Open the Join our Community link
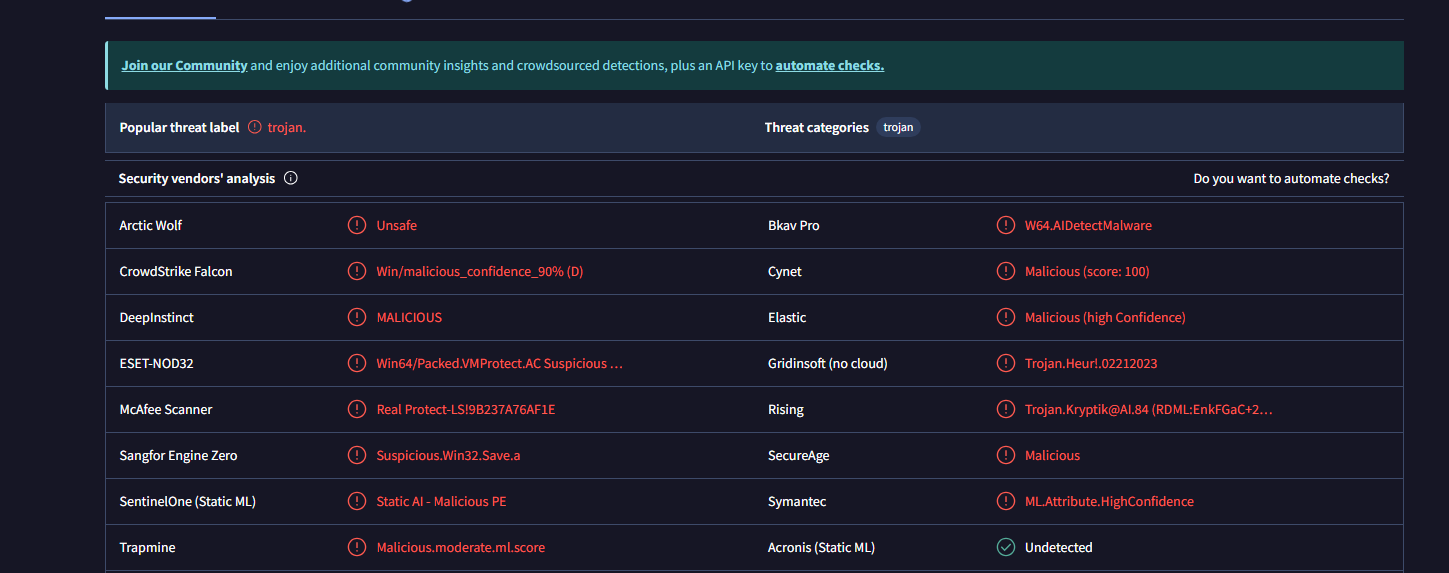Image resolution: width=1449 pixels, height=573 pixels. point(184,65)
